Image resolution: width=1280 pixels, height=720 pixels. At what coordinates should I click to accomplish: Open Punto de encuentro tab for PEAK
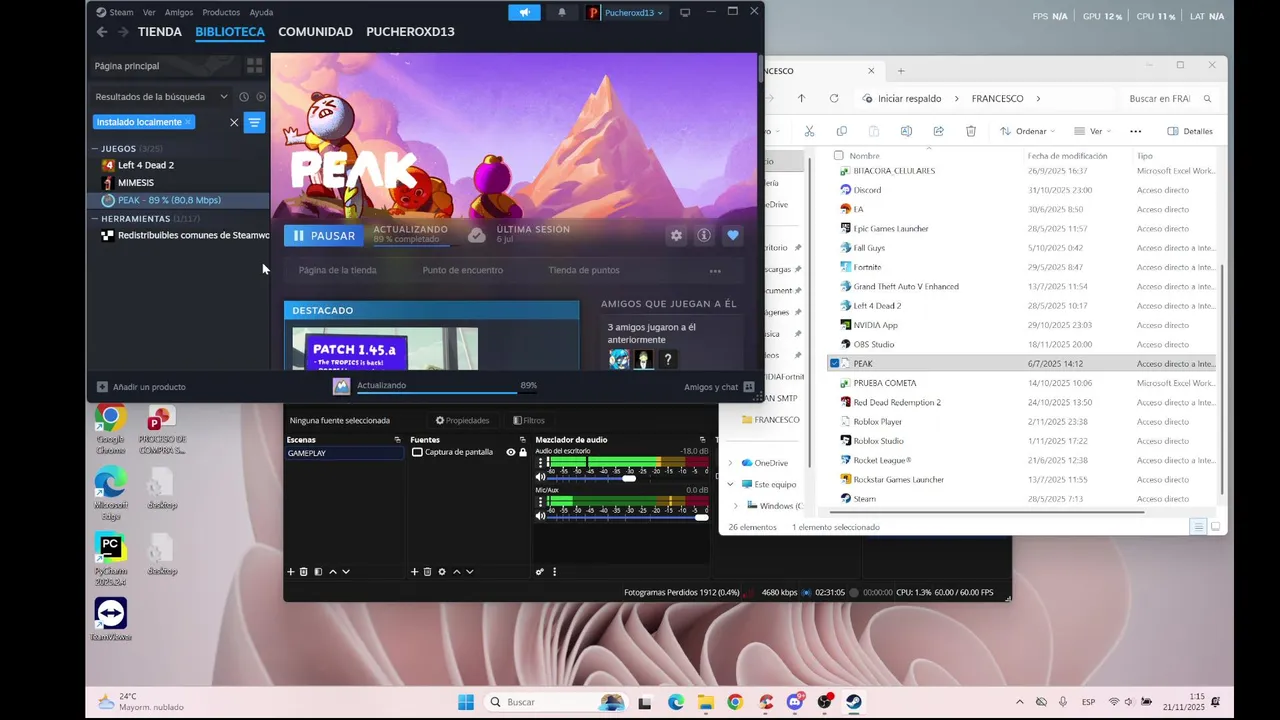point(462,270)
